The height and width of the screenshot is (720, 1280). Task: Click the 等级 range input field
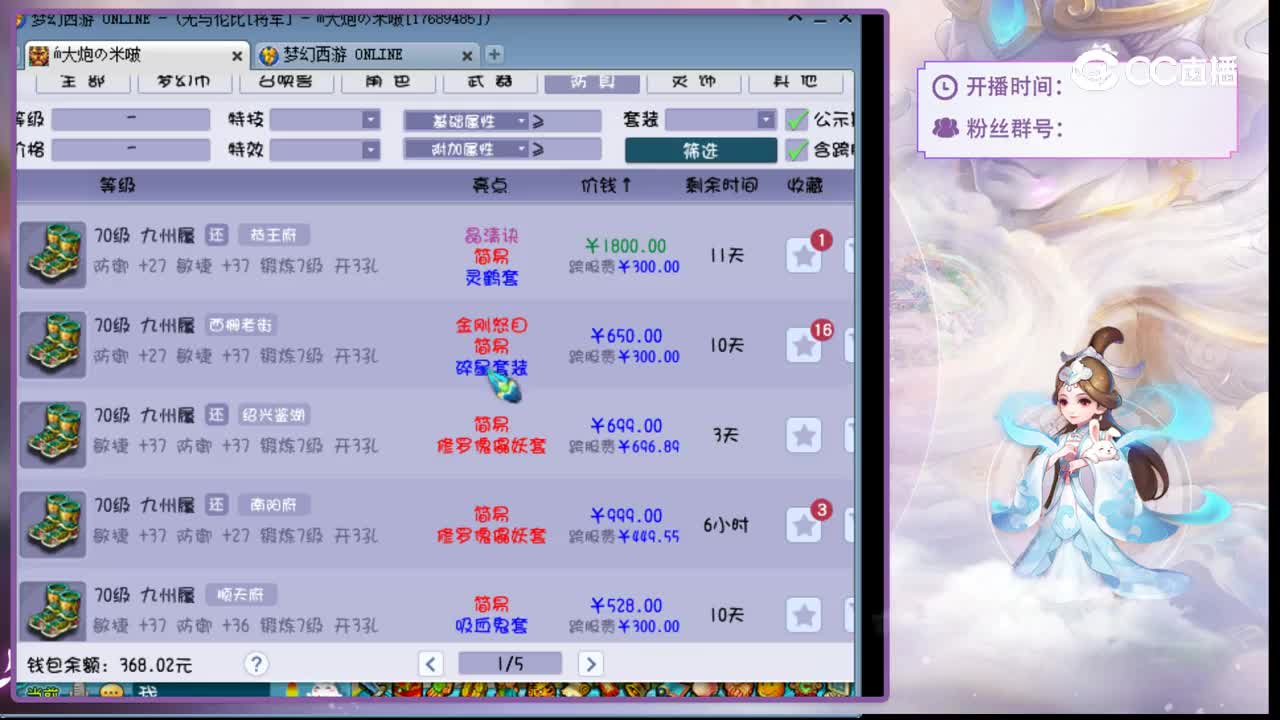[131, 120]
